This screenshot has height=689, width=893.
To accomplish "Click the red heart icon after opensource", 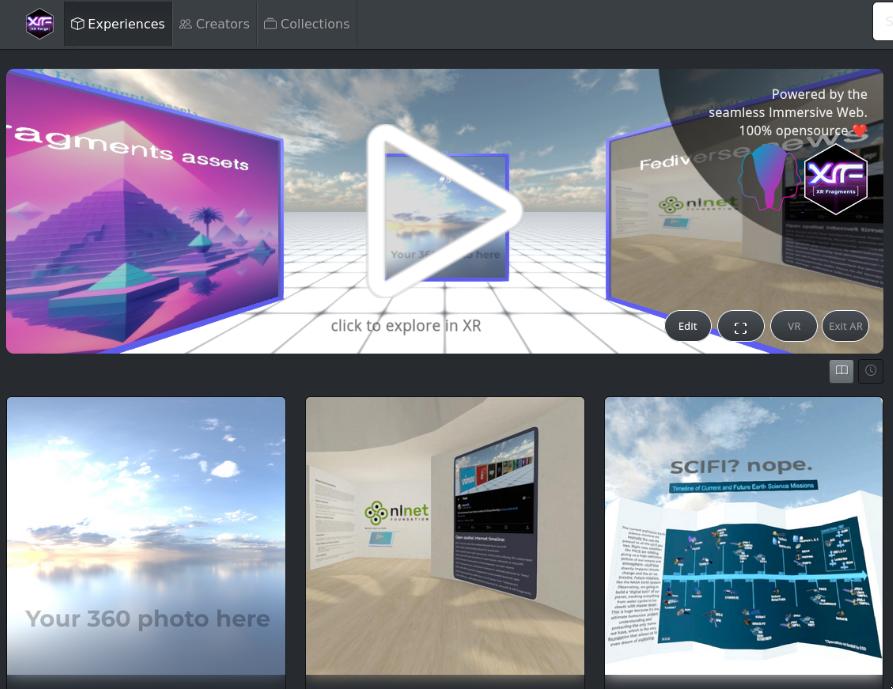I will [859, 131].
